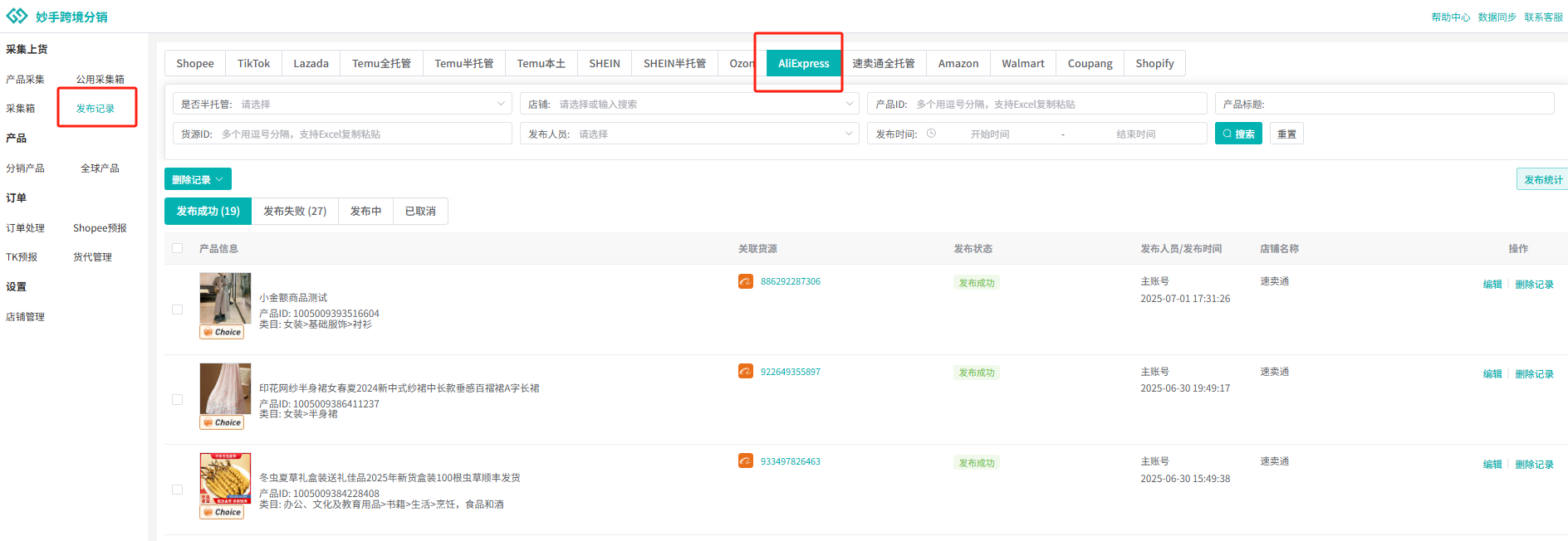Open 店铺管理 in the sidebar

tap(25, 316)
